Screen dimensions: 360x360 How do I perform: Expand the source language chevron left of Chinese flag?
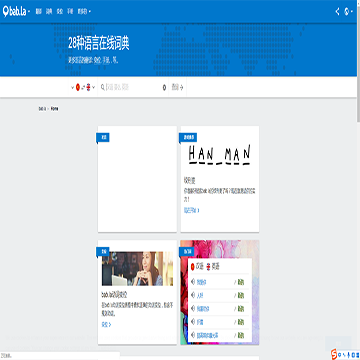click(72, 87)
